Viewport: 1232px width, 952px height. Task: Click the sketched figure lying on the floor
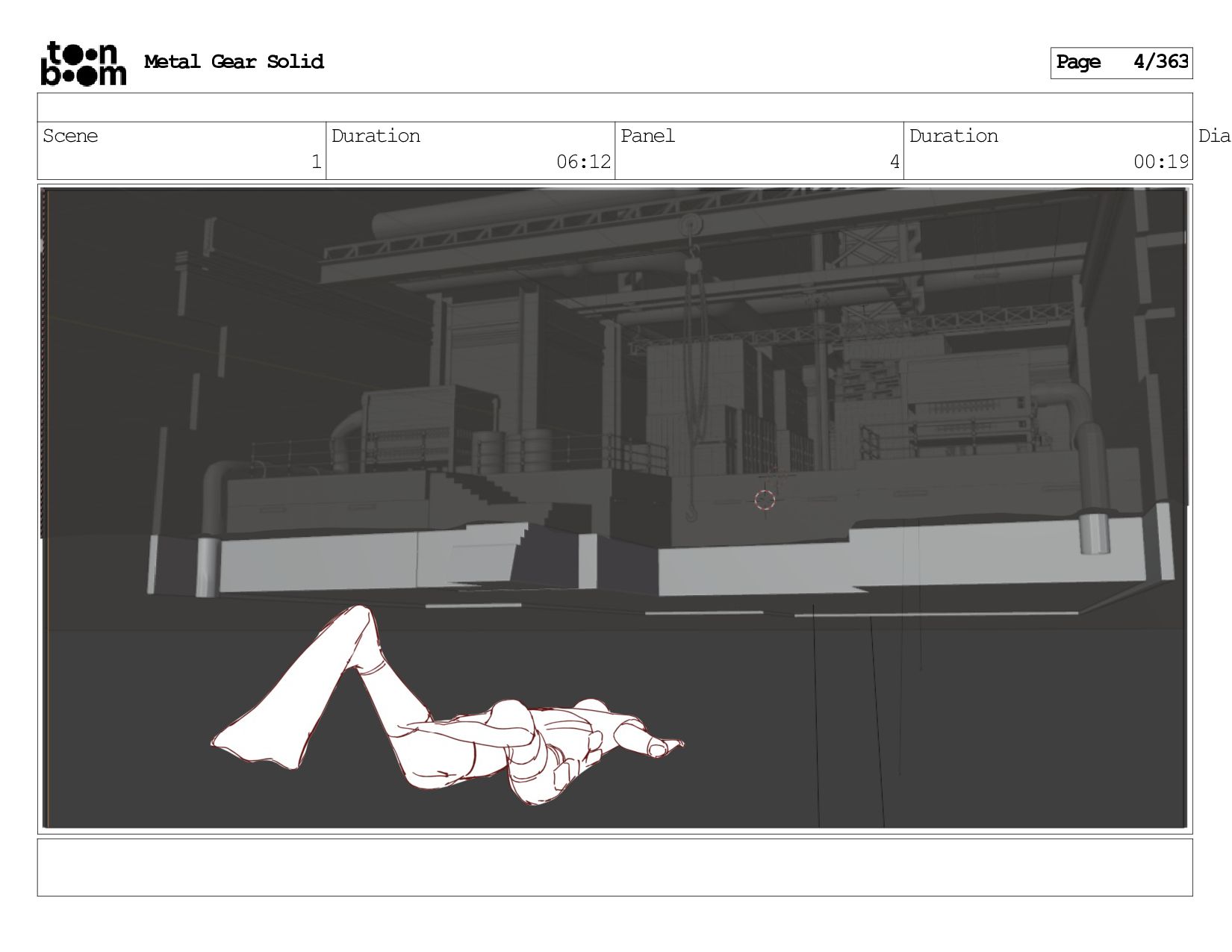coord(447,706)
